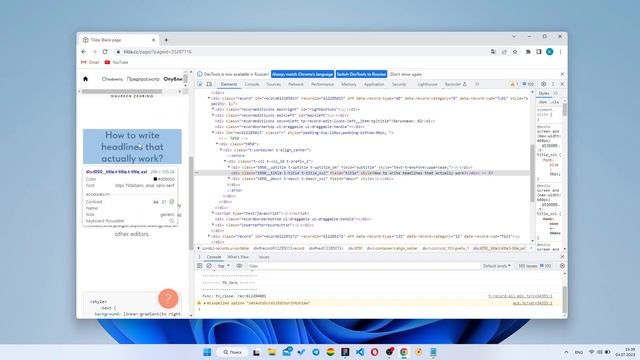The height and width of the screenshot is (360, 640).
Task: Open the Security tab
Action: 399,84
